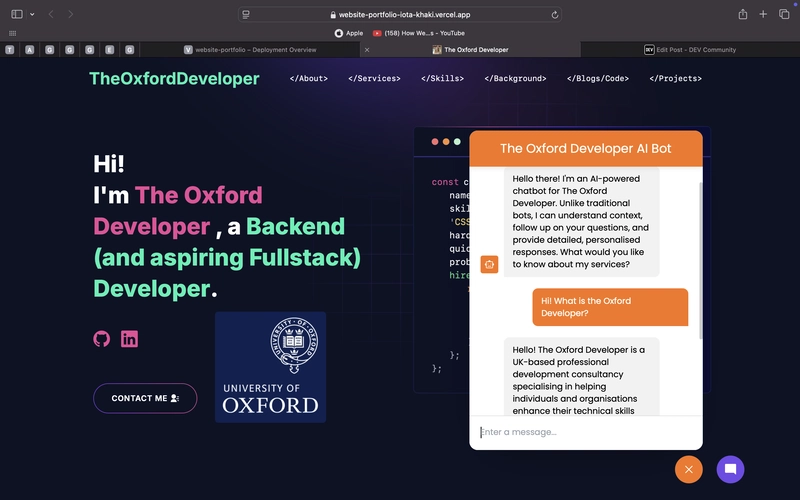Viewport: 800px width, 500px height.
Task: Navigate to the </Skills> section
Action: click(x=442, y=79)
